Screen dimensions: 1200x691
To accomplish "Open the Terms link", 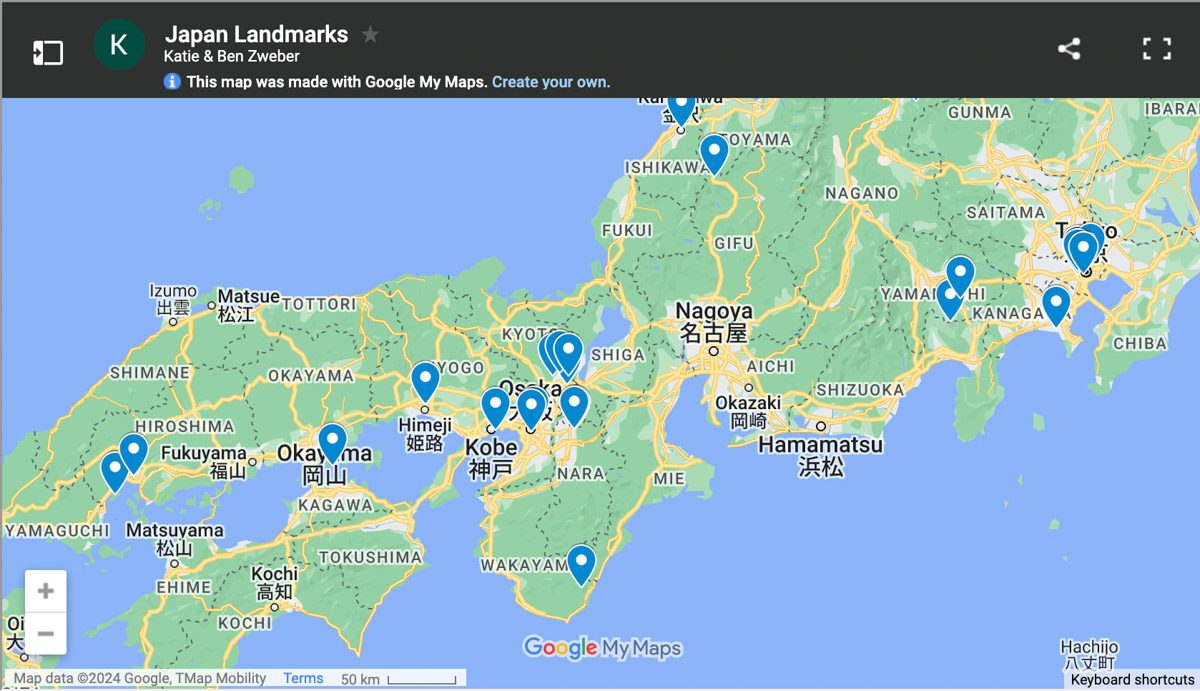I will tap(302, 678).
